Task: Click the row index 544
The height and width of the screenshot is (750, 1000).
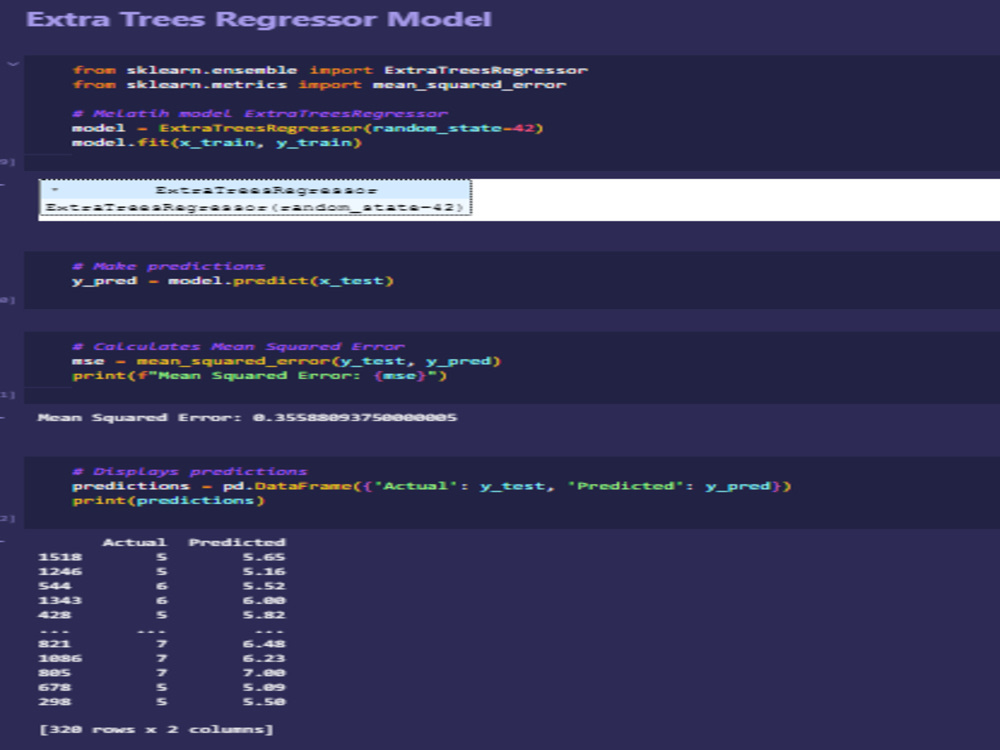Action: (x=55, y=586)
